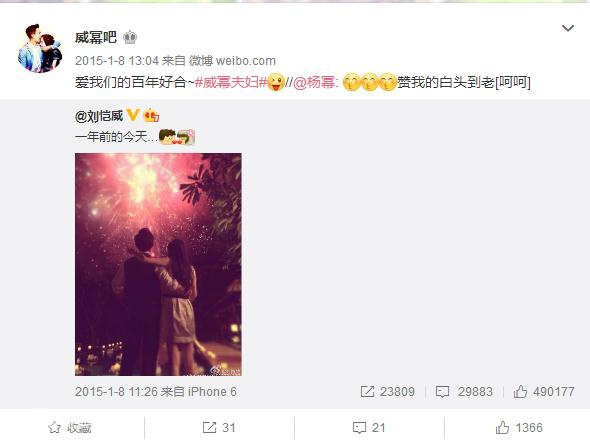The width and height of the screenshot is (590, 444).
Task: Open the @杨幂 mention link
Action: point(313,82)
